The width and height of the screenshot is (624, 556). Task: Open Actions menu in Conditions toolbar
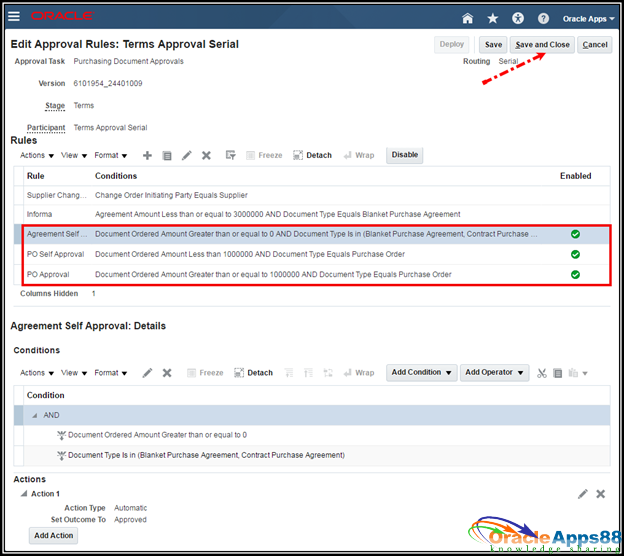pyautogui.click(x=37, y=373)
